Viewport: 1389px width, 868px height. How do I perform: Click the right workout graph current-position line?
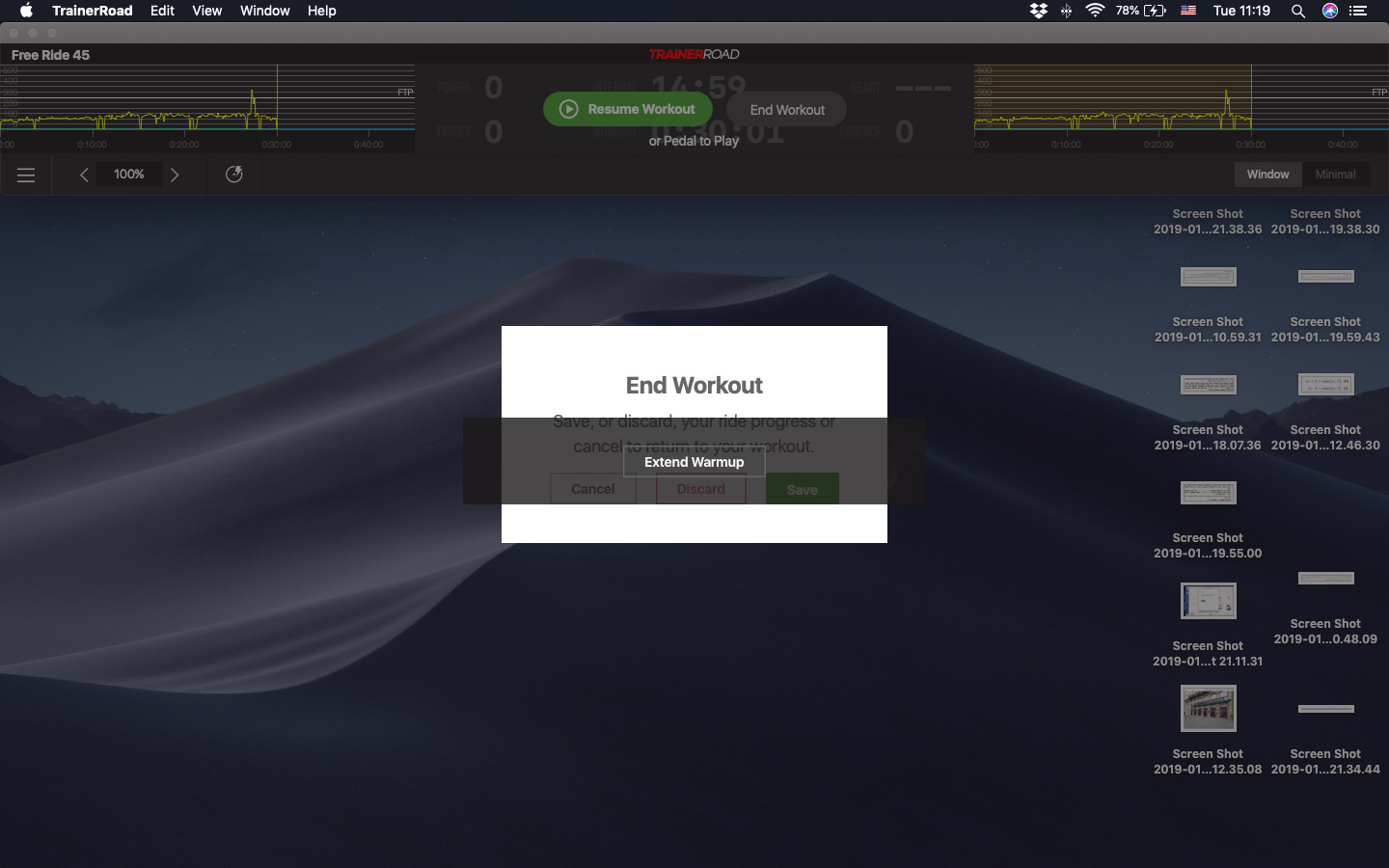[1251, 97]
